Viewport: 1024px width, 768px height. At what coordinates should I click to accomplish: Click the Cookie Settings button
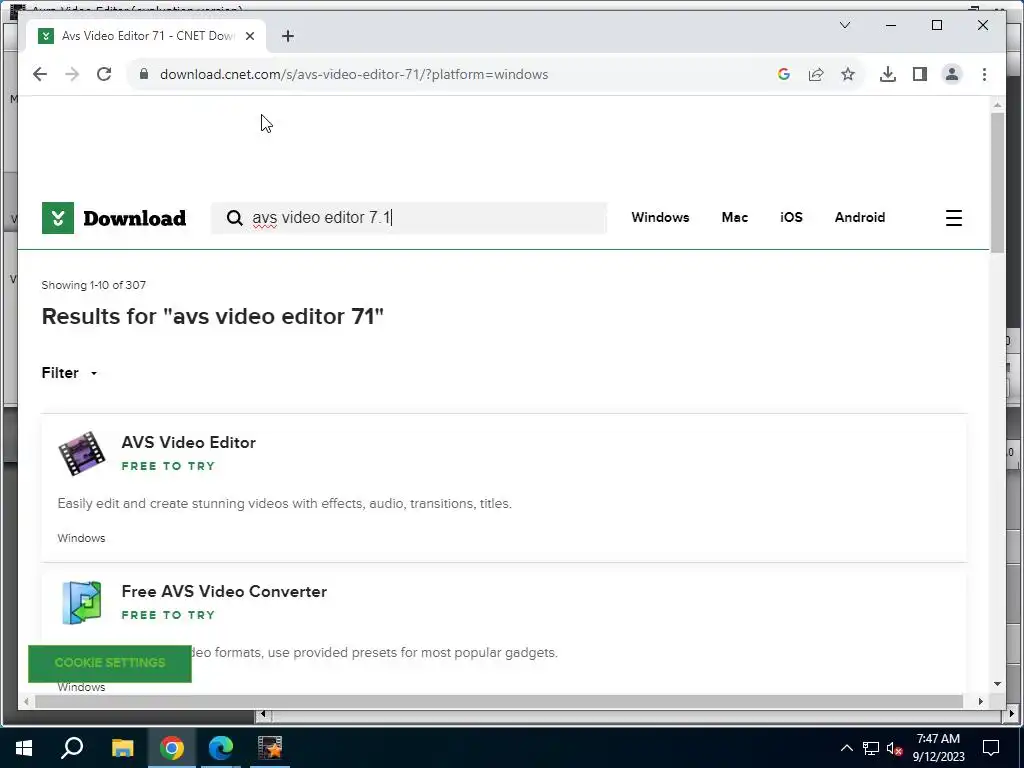110,663
